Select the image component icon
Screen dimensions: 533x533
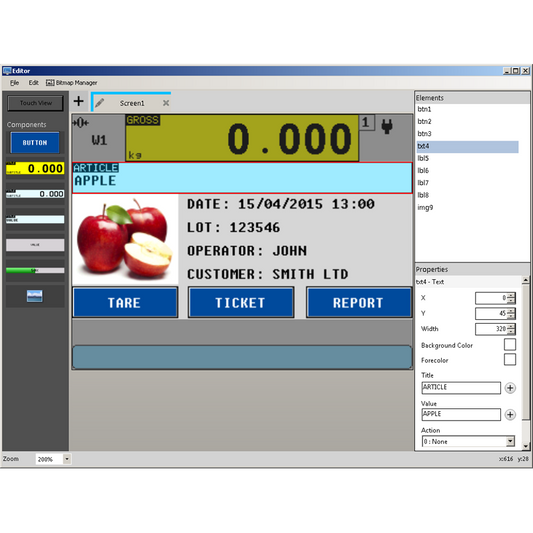coord(35,296)
